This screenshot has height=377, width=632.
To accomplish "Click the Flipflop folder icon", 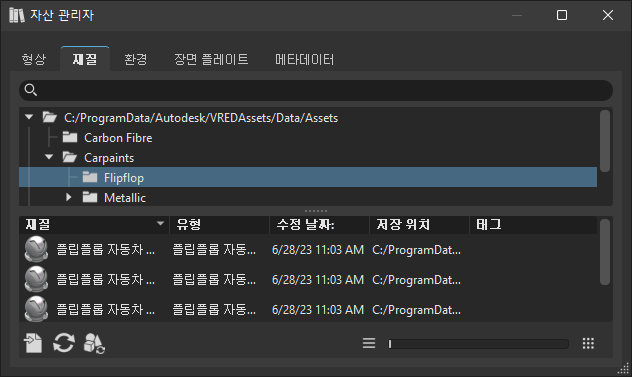I will (x=90, y=177).
